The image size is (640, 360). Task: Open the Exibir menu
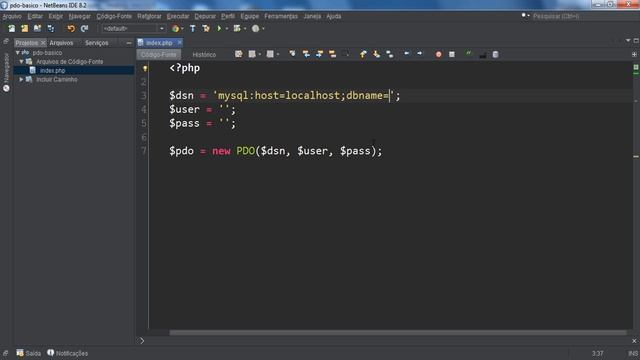click(x=56, y=16)
